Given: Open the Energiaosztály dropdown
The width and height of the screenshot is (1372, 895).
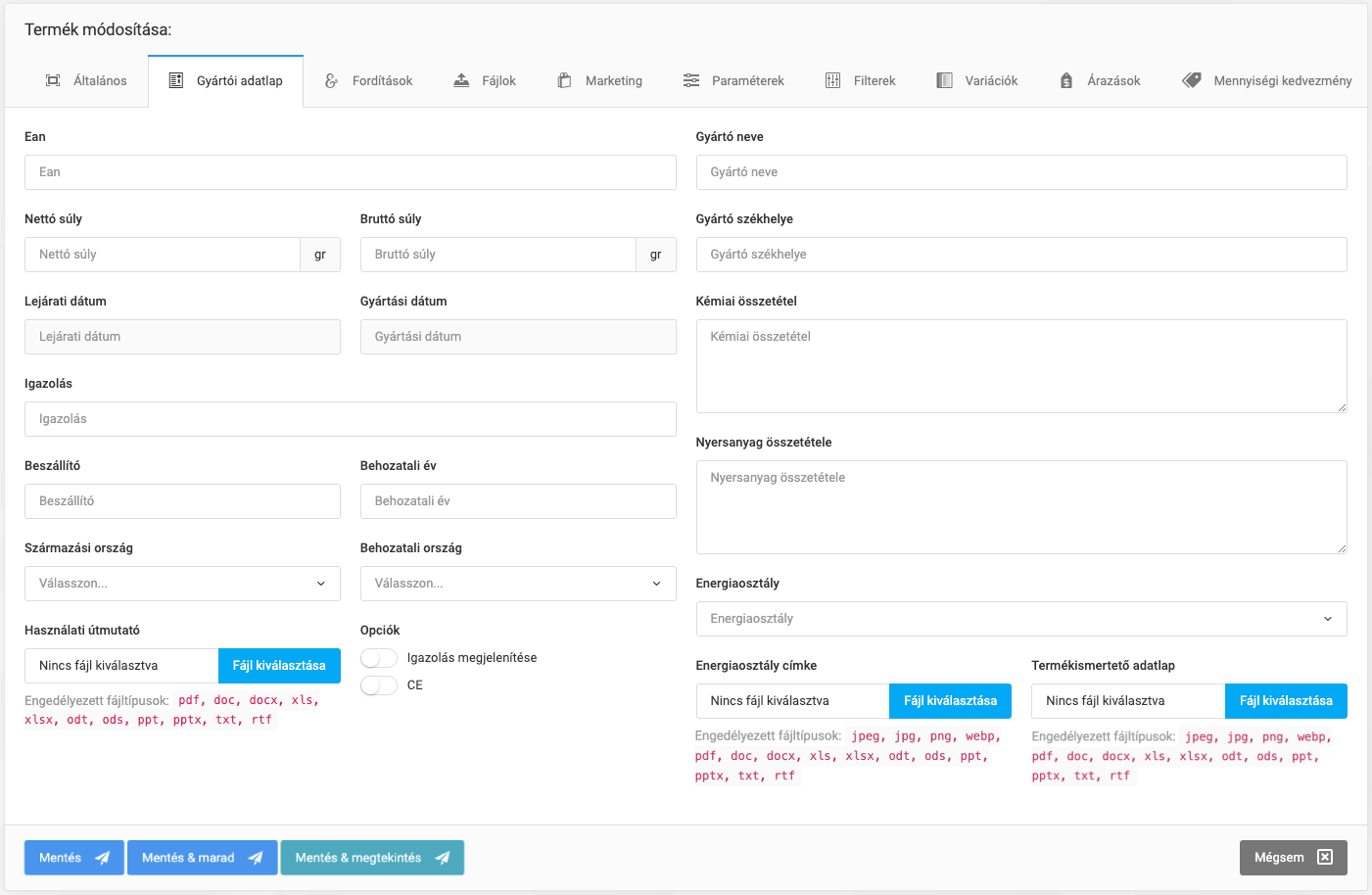Looking at the screenshot, I should coord(1021,619).
